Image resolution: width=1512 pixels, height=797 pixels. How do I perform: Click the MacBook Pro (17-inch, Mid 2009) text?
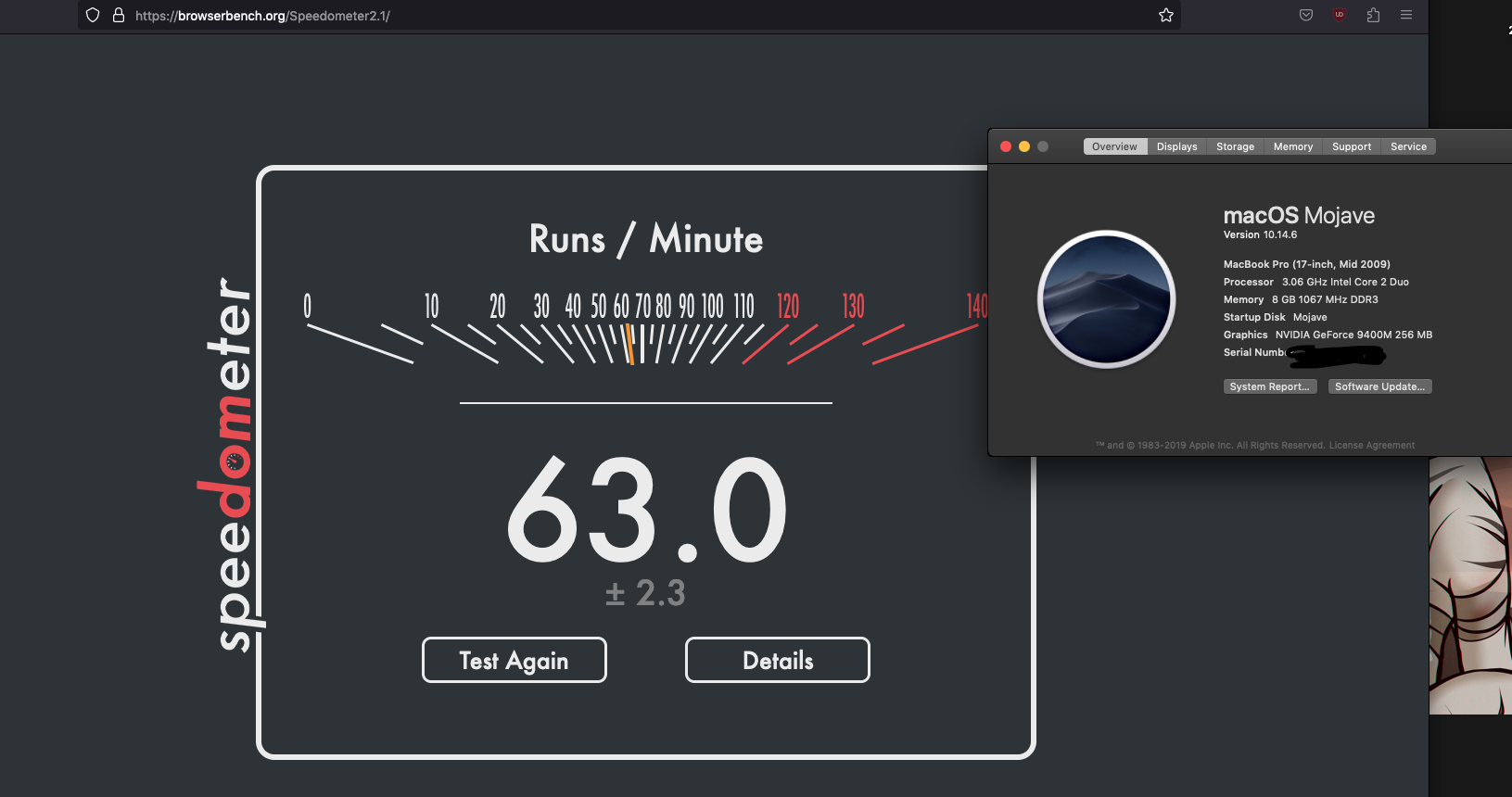1307,264
